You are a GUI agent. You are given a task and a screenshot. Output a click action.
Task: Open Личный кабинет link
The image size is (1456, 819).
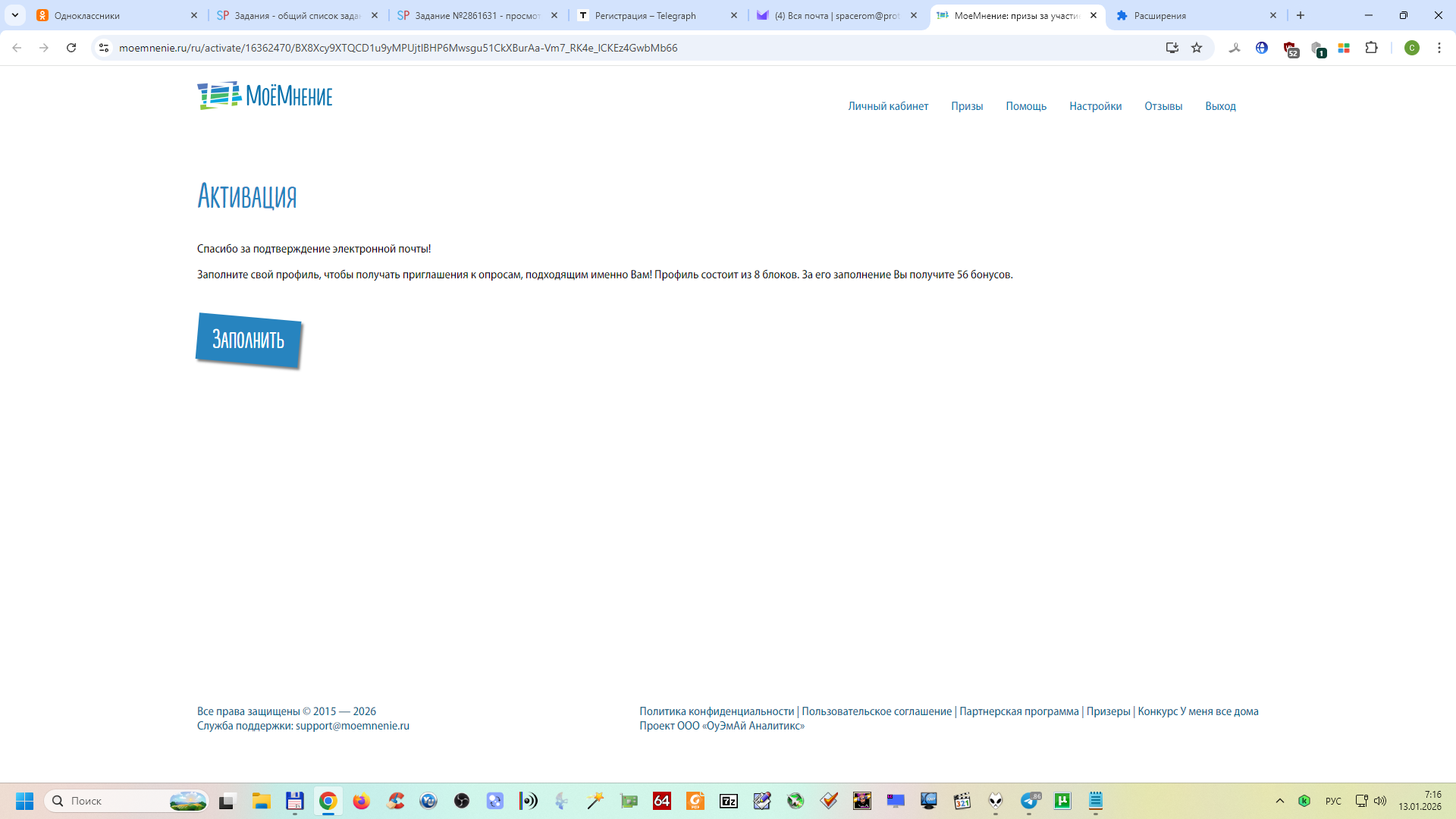888,106
